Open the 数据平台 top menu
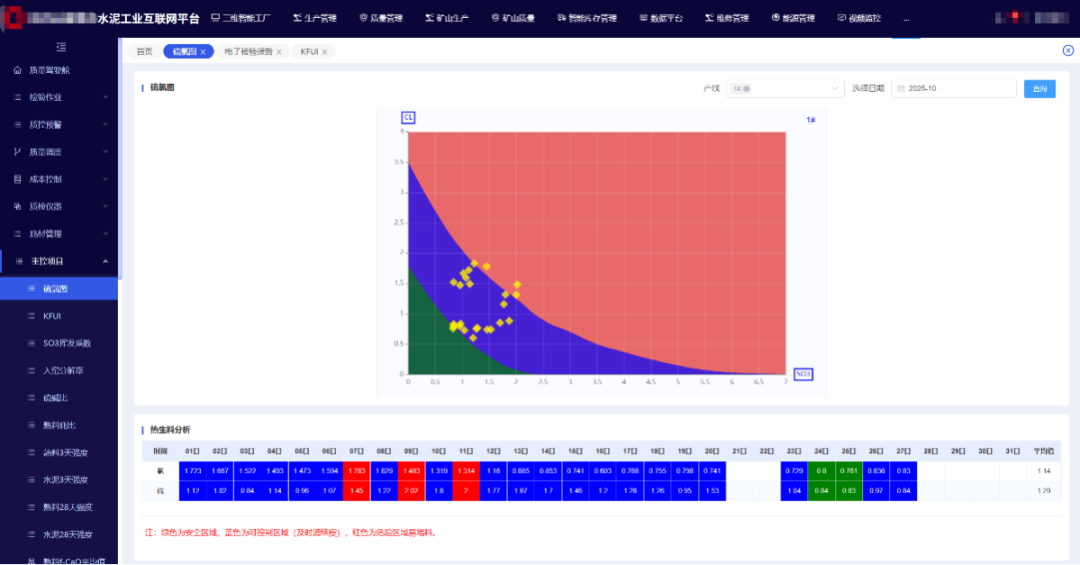The width and height of the screenshot is (1080, 565). pyautogui.click(x=670, y=18)
